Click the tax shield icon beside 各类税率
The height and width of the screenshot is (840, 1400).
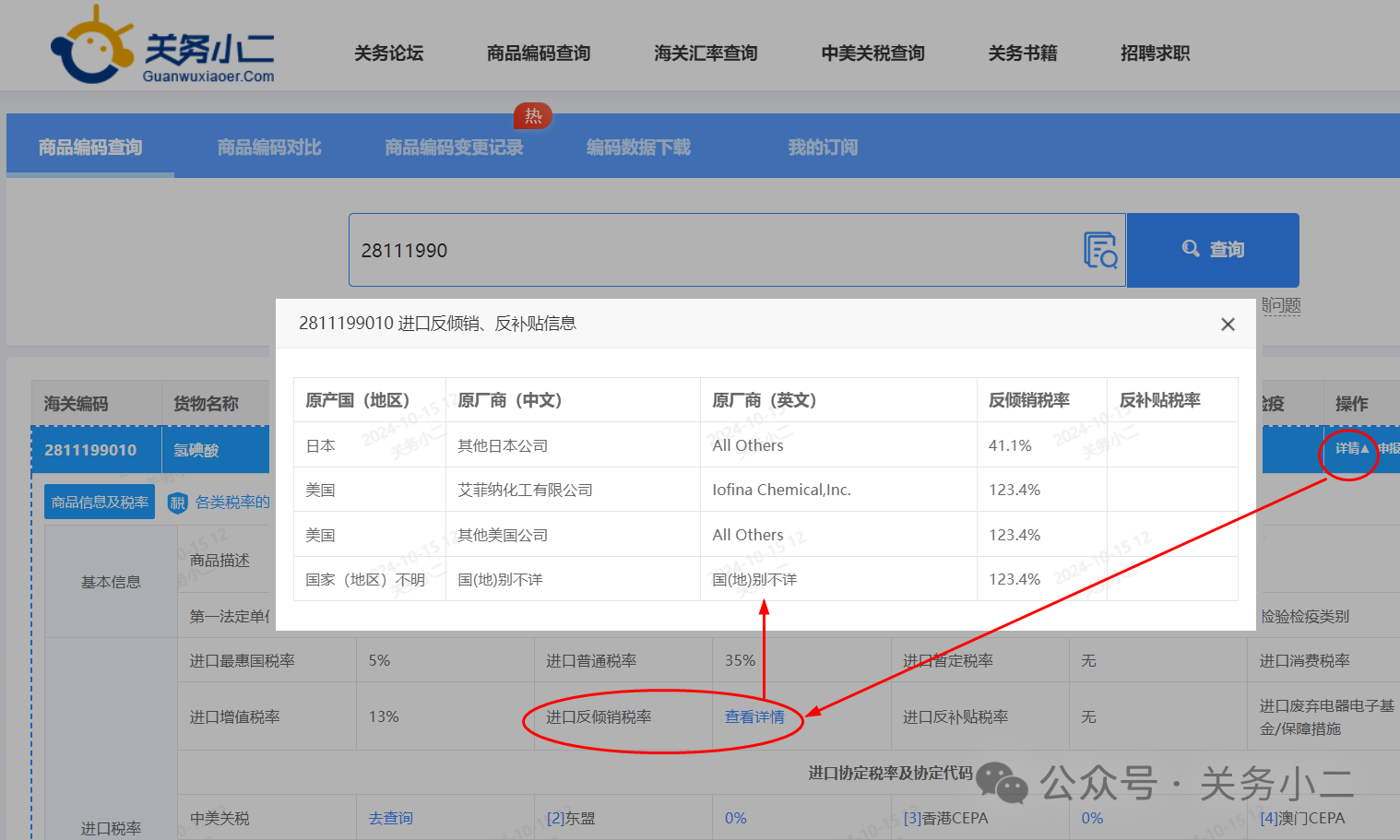[x=178, y=503]
